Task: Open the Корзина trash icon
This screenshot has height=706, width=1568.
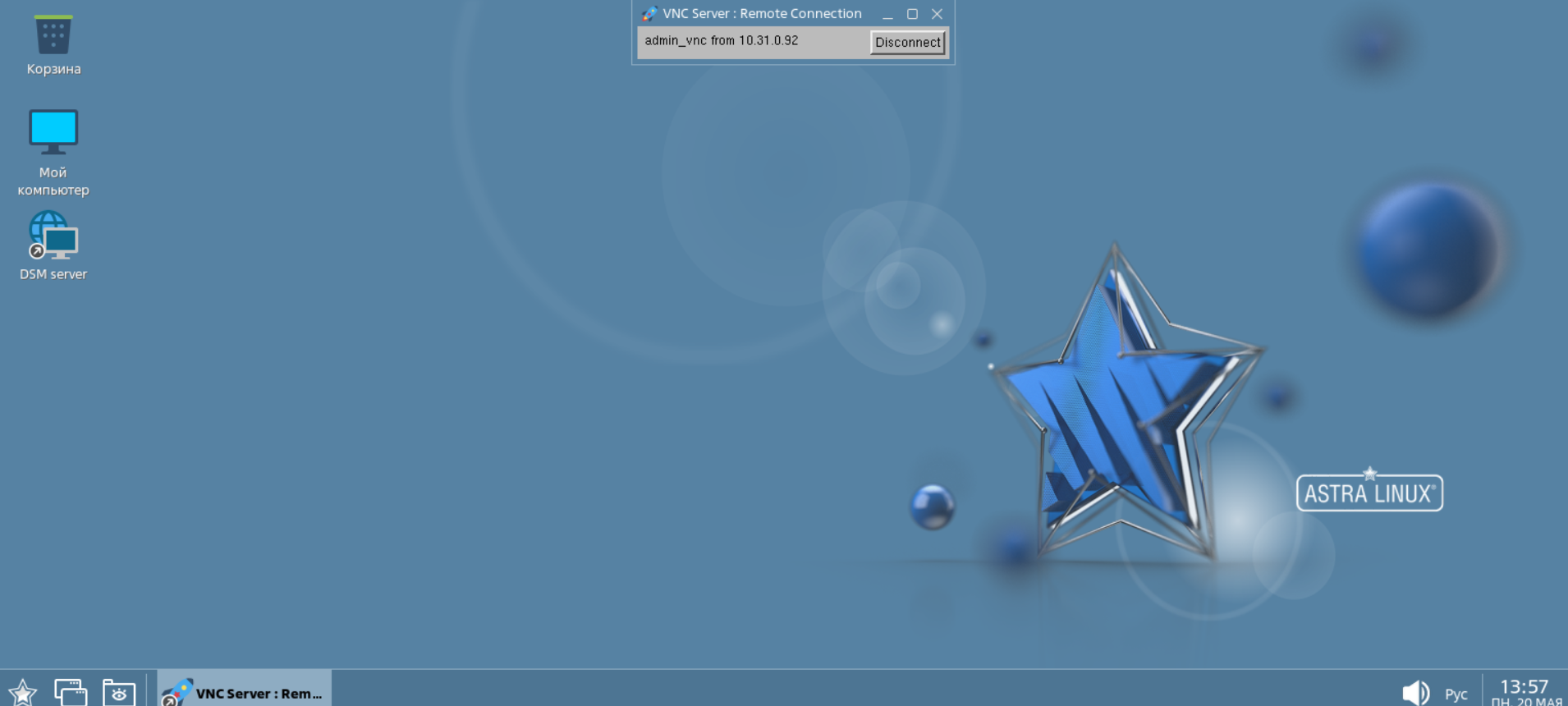Action: [x=53, y=37]
